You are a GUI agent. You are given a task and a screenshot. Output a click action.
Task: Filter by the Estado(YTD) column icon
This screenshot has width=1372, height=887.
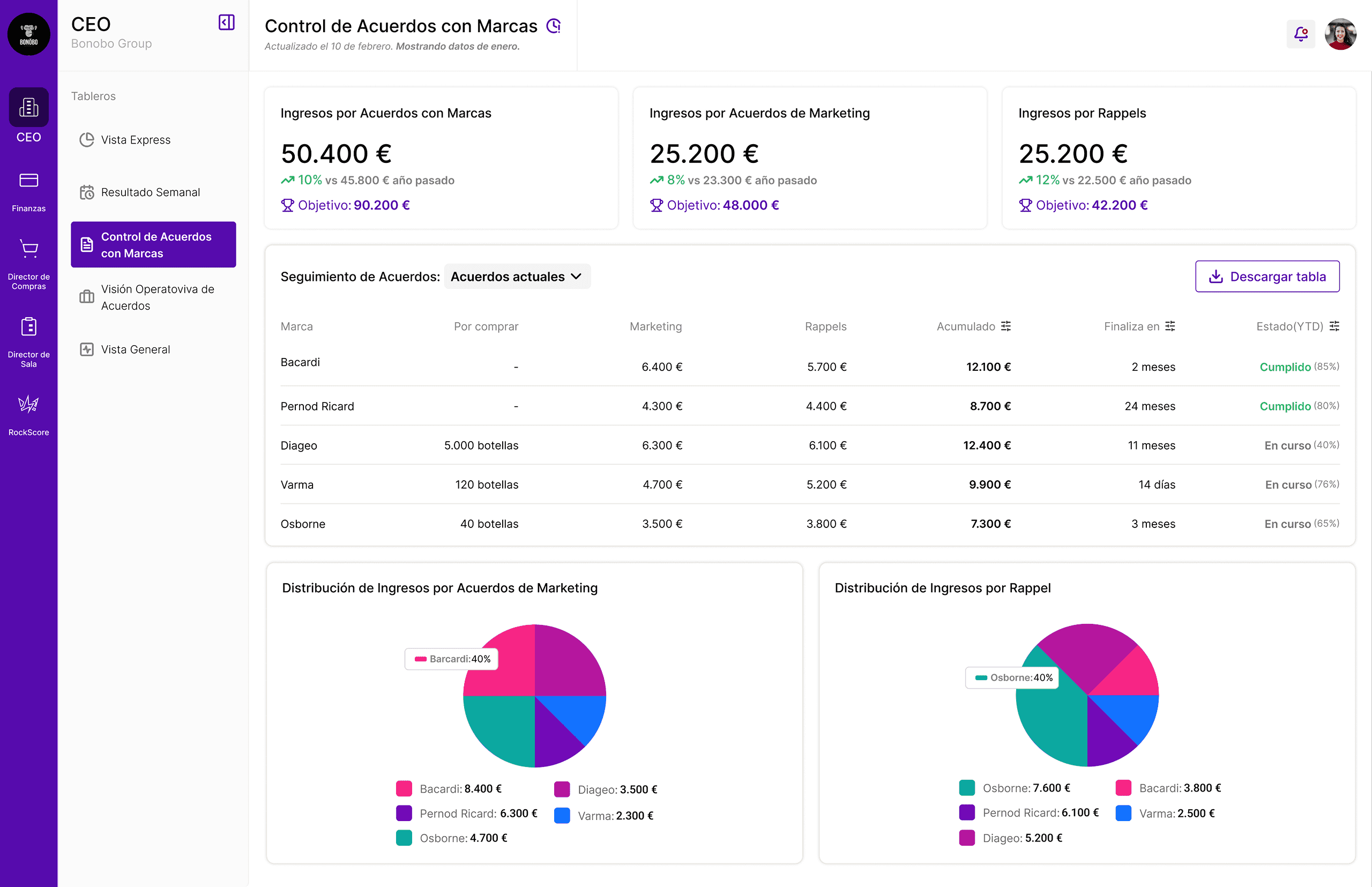pos(1334,326)
